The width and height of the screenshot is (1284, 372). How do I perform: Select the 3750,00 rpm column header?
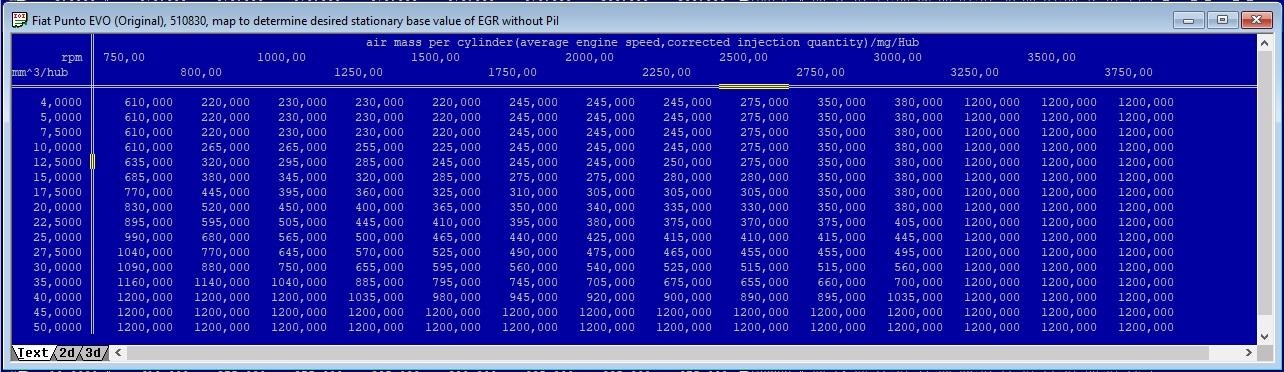[x=1128, y=72]
